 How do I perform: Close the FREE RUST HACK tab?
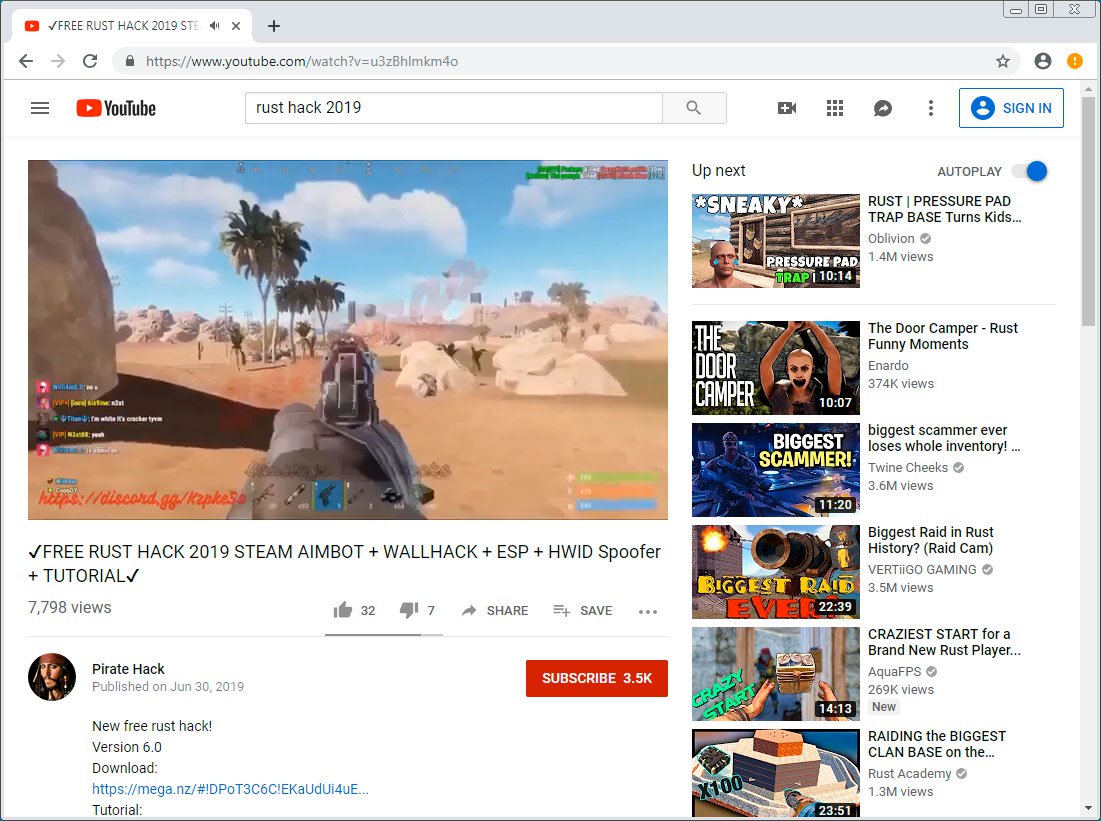(x=236, y=26)
